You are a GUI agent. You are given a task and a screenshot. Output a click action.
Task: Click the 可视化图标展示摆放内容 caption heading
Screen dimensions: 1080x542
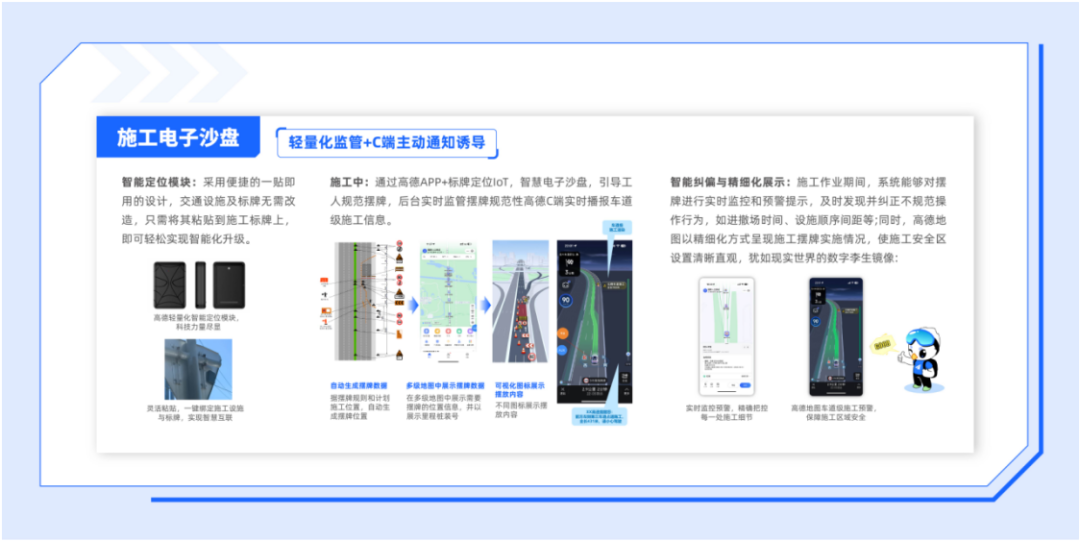pos(519,390)
